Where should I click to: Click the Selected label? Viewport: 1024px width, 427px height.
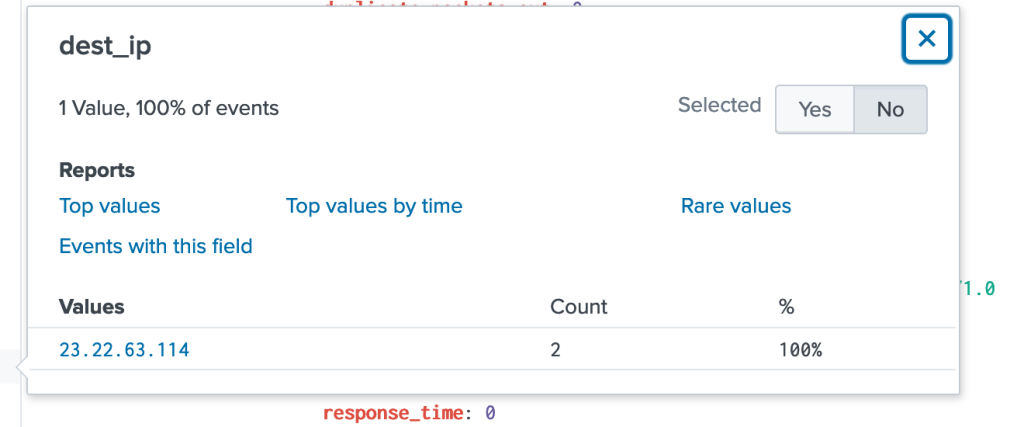tap(720, 105)
